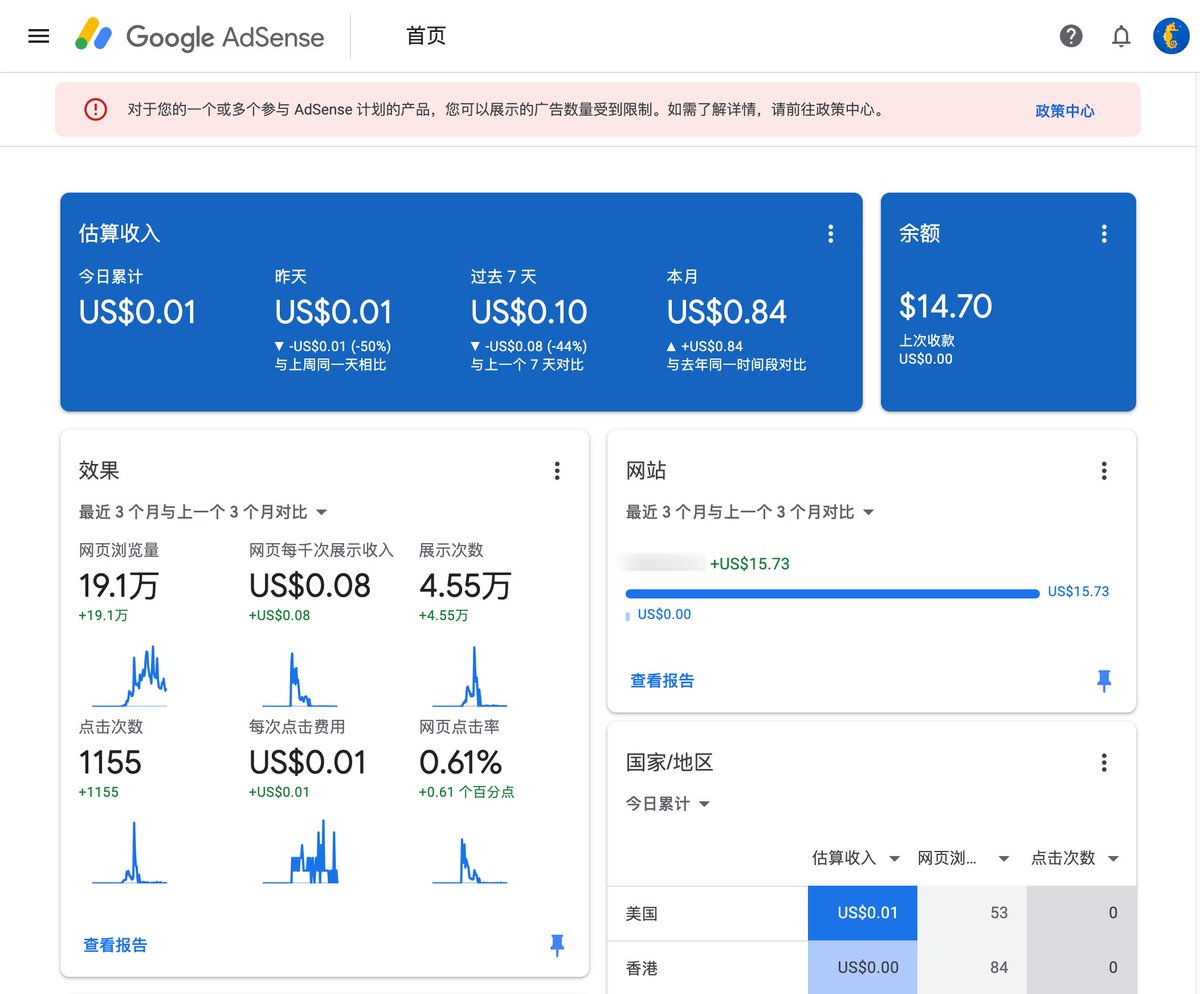This screenshot has width=1200, height=994.
Task: Click the 上次收款 US$0.00 label
Action: [927, 350]
